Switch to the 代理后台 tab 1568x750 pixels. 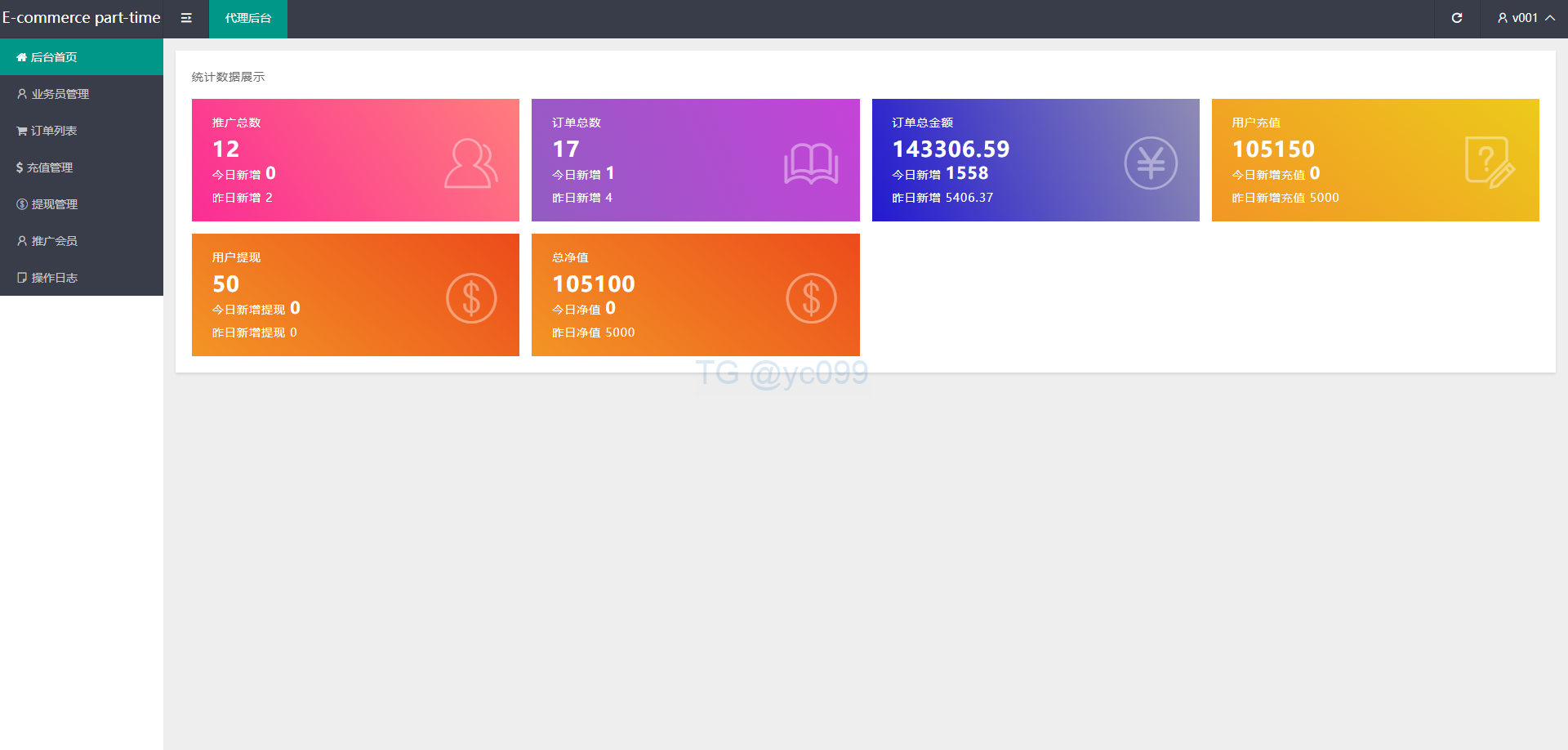coord(248,18)
